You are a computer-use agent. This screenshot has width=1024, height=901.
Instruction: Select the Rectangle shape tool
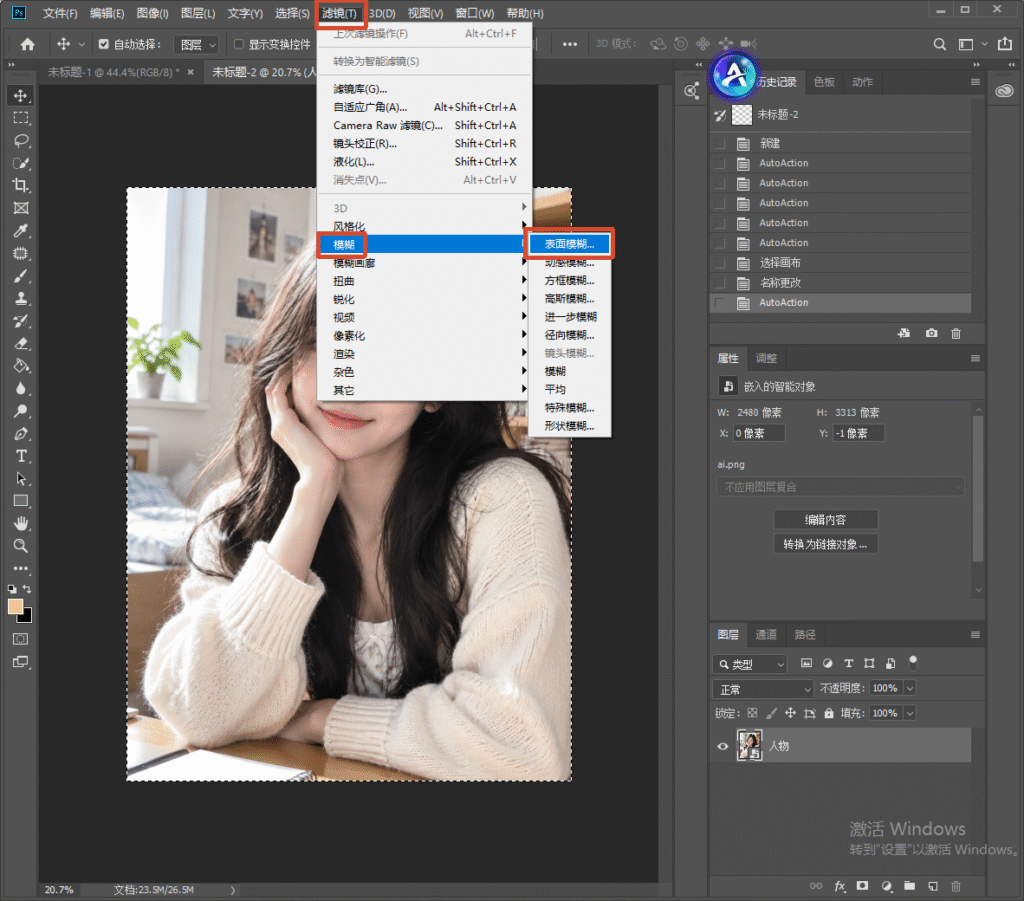tap(21, 501)
